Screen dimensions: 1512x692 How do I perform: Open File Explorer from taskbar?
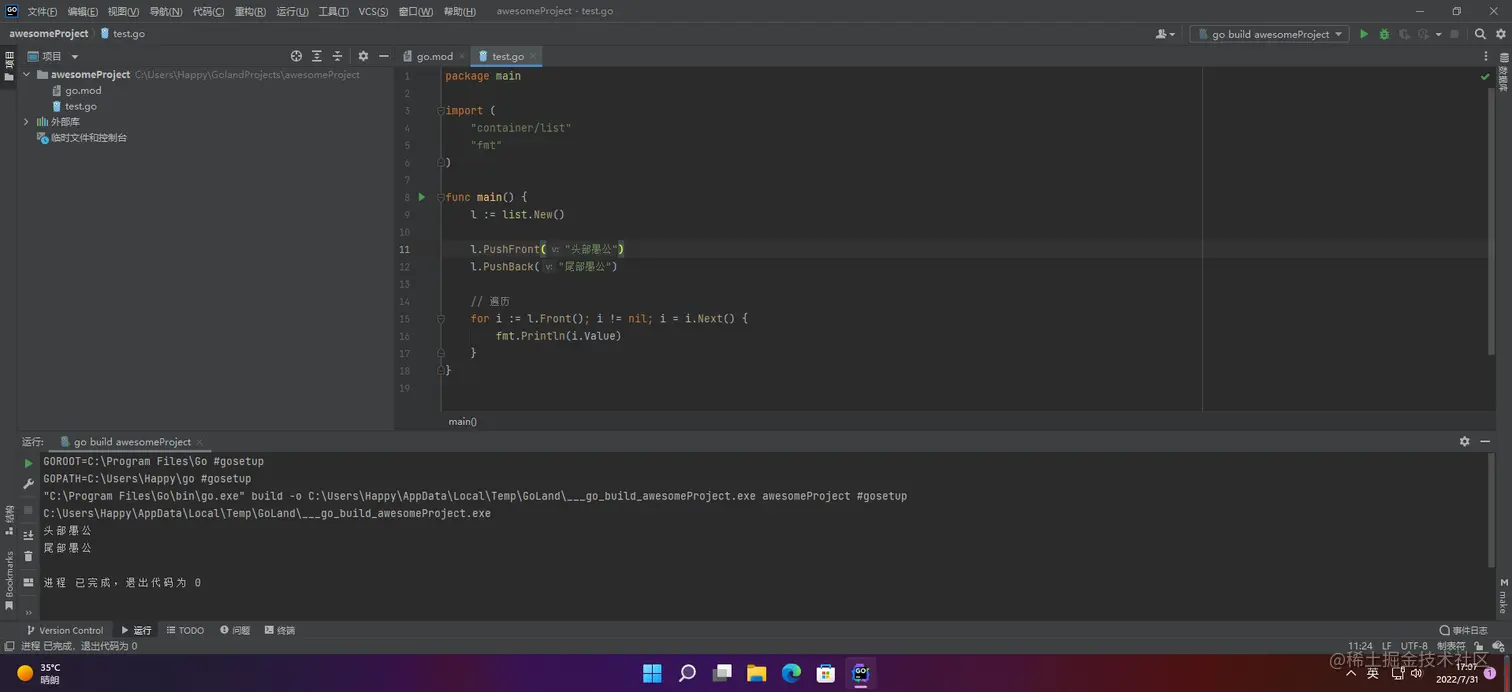pos(756,672)
